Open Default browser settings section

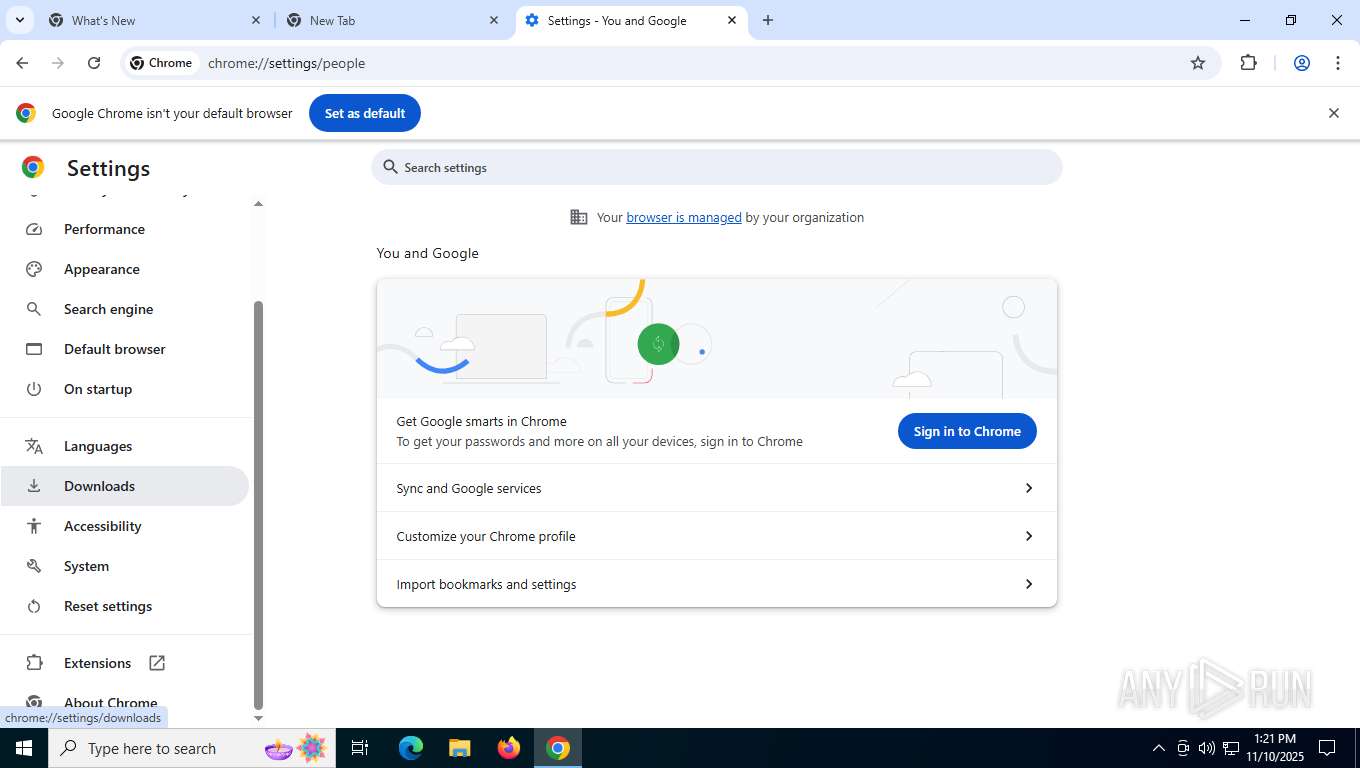pos(124,349)
